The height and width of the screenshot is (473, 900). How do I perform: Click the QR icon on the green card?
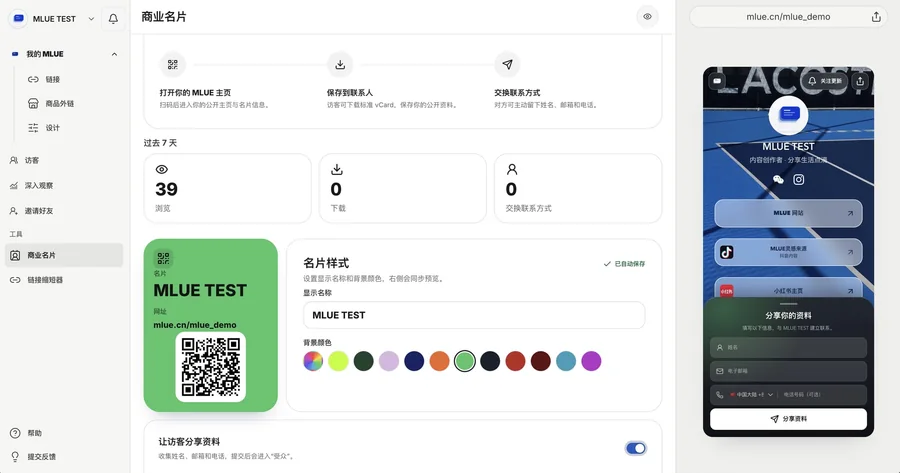(x=164, y=258)
